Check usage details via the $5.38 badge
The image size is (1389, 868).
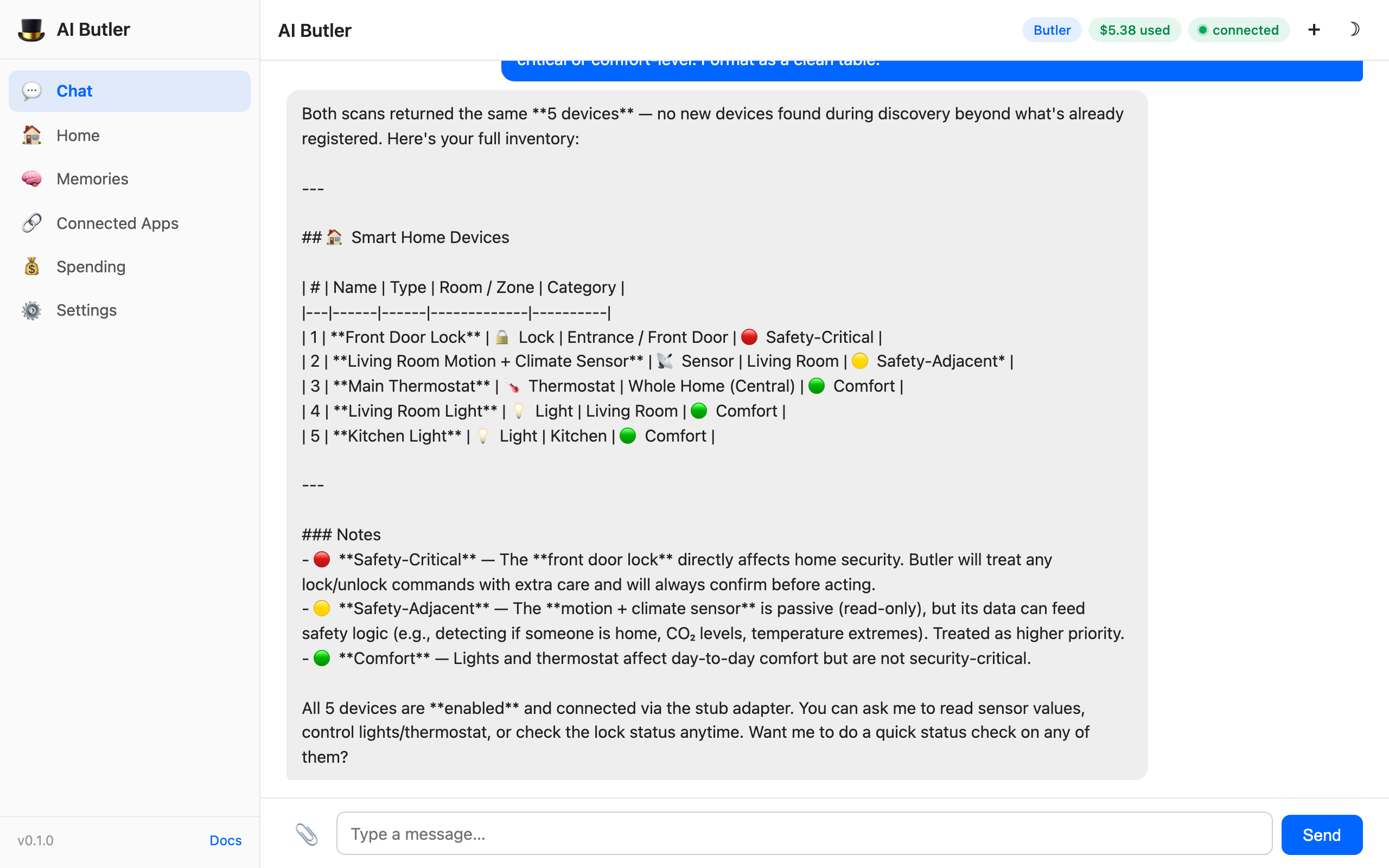[1134, 30]
